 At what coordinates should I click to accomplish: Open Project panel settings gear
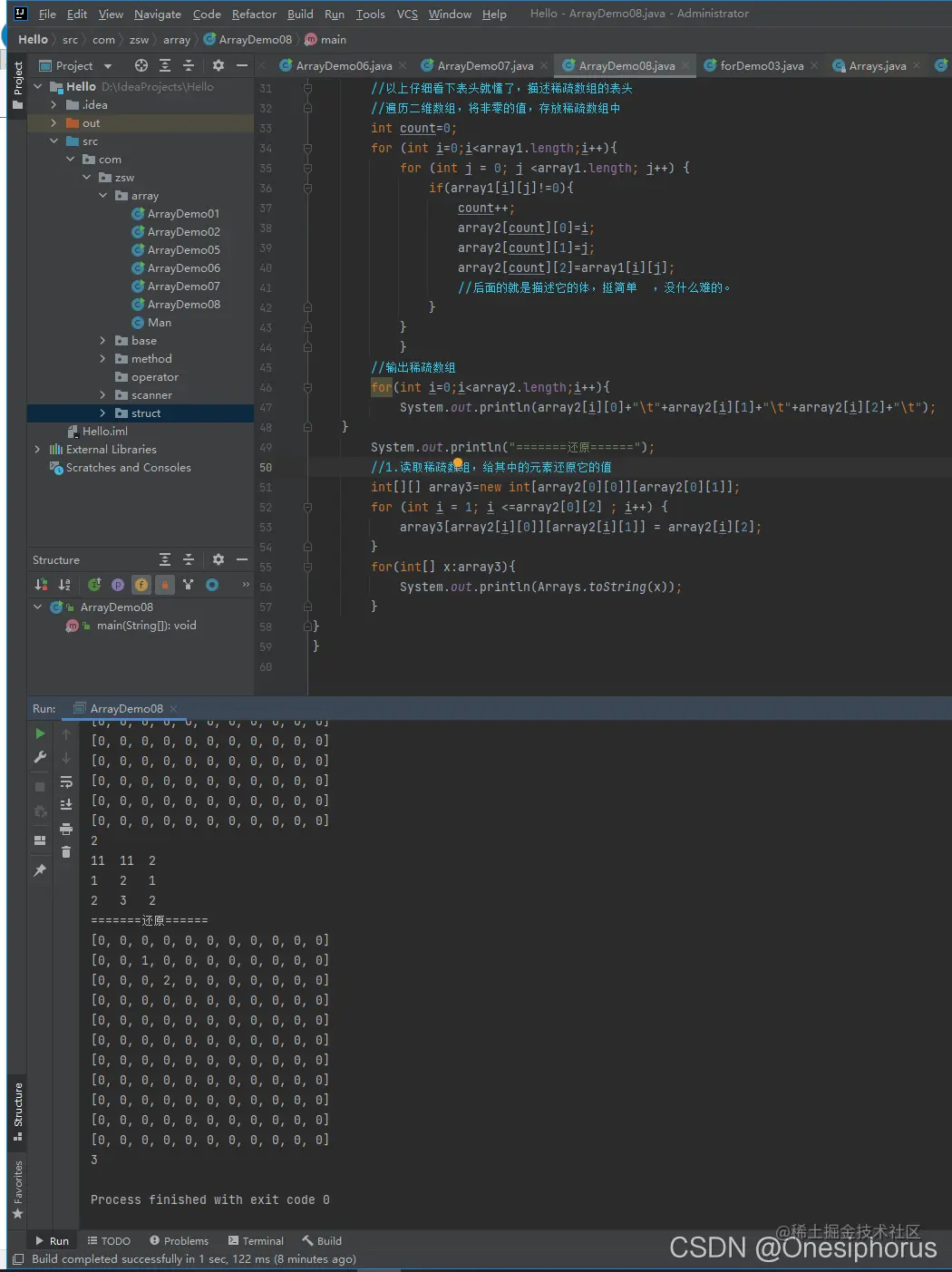click(219, 65)
